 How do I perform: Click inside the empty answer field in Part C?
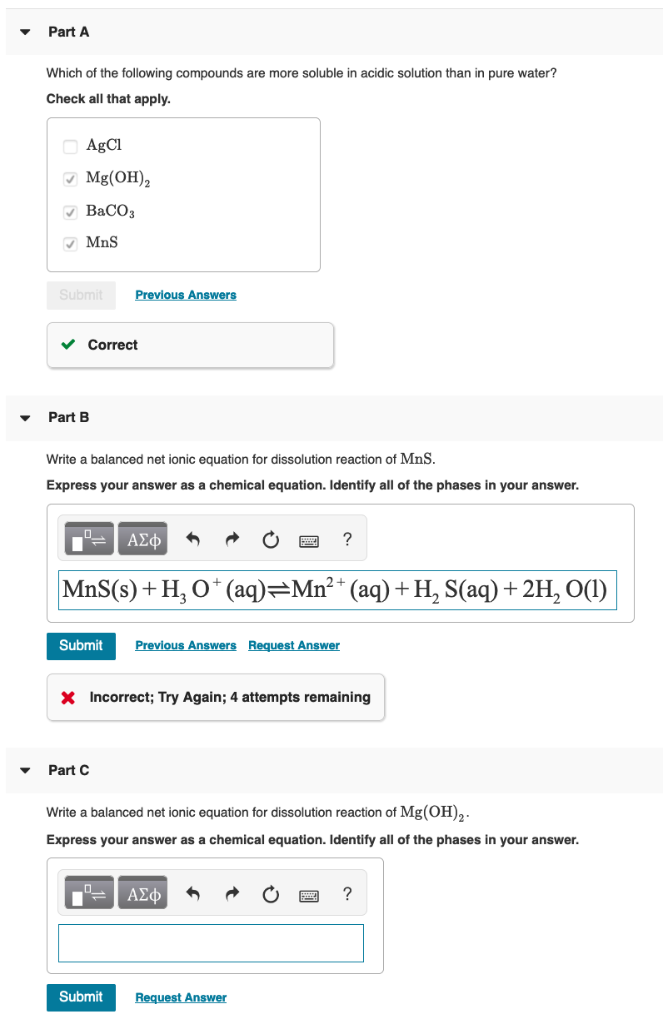[x=211, y=942]
